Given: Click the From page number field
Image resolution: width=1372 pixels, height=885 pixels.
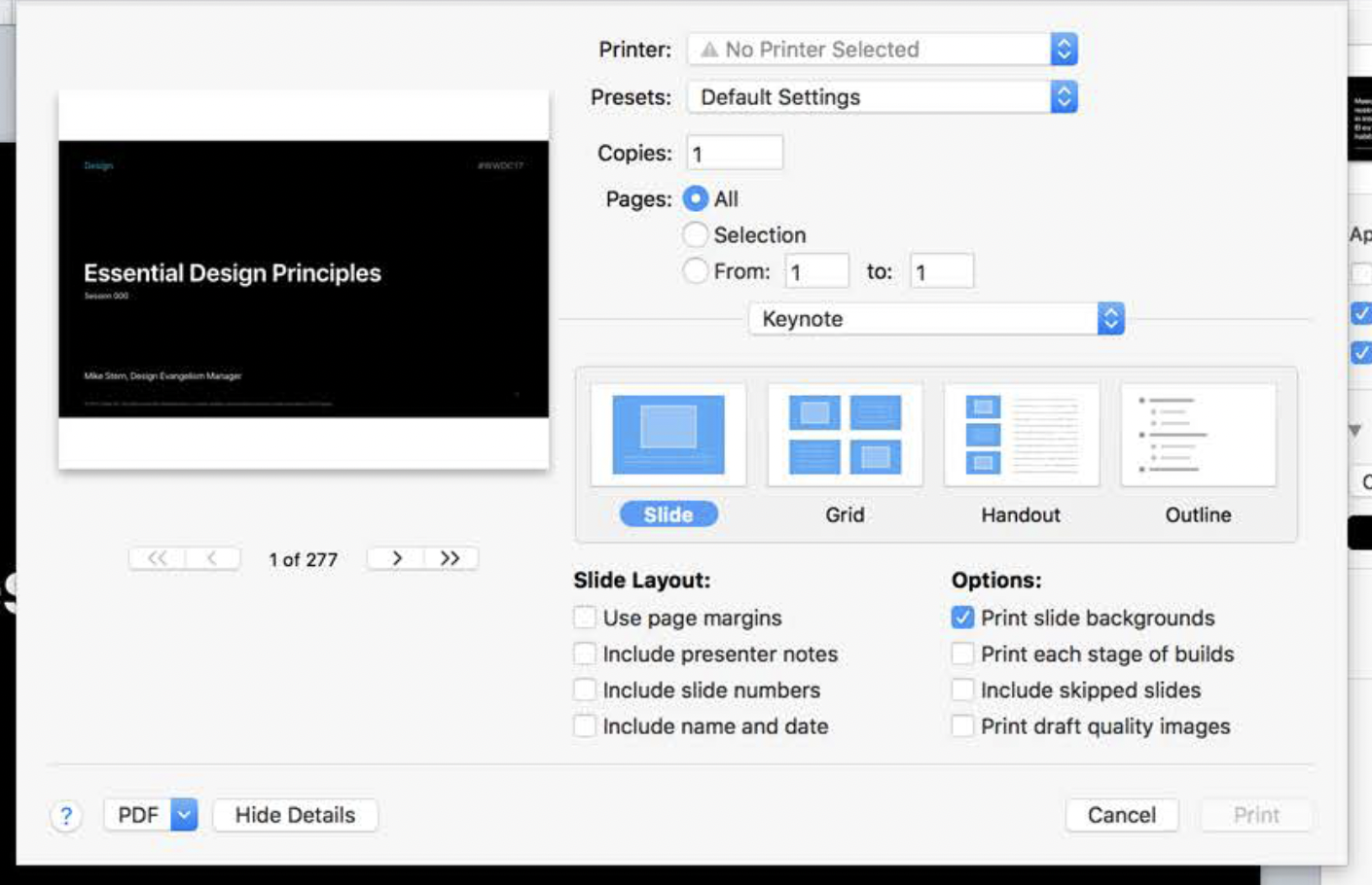Looking at the screenshot, I should click(817, 271).
